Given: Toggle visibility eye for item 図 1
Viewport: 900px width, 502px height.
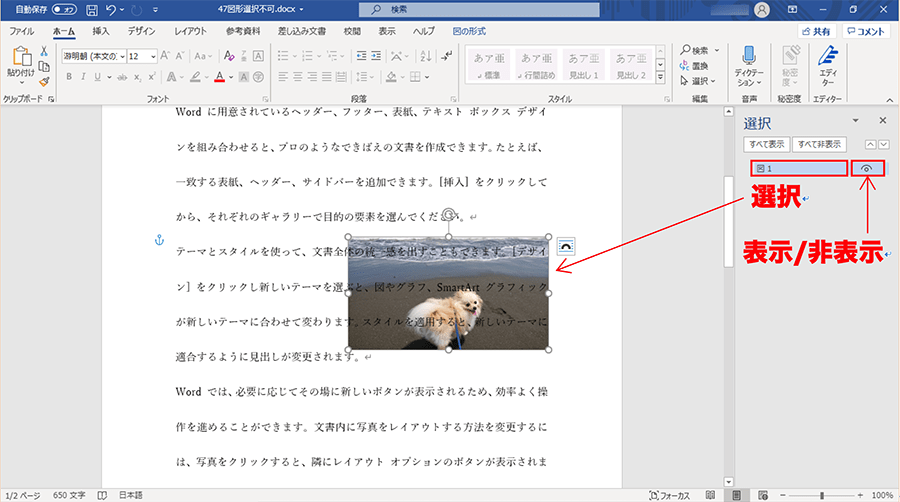Looking at the screenshot, I should point(866,169).
